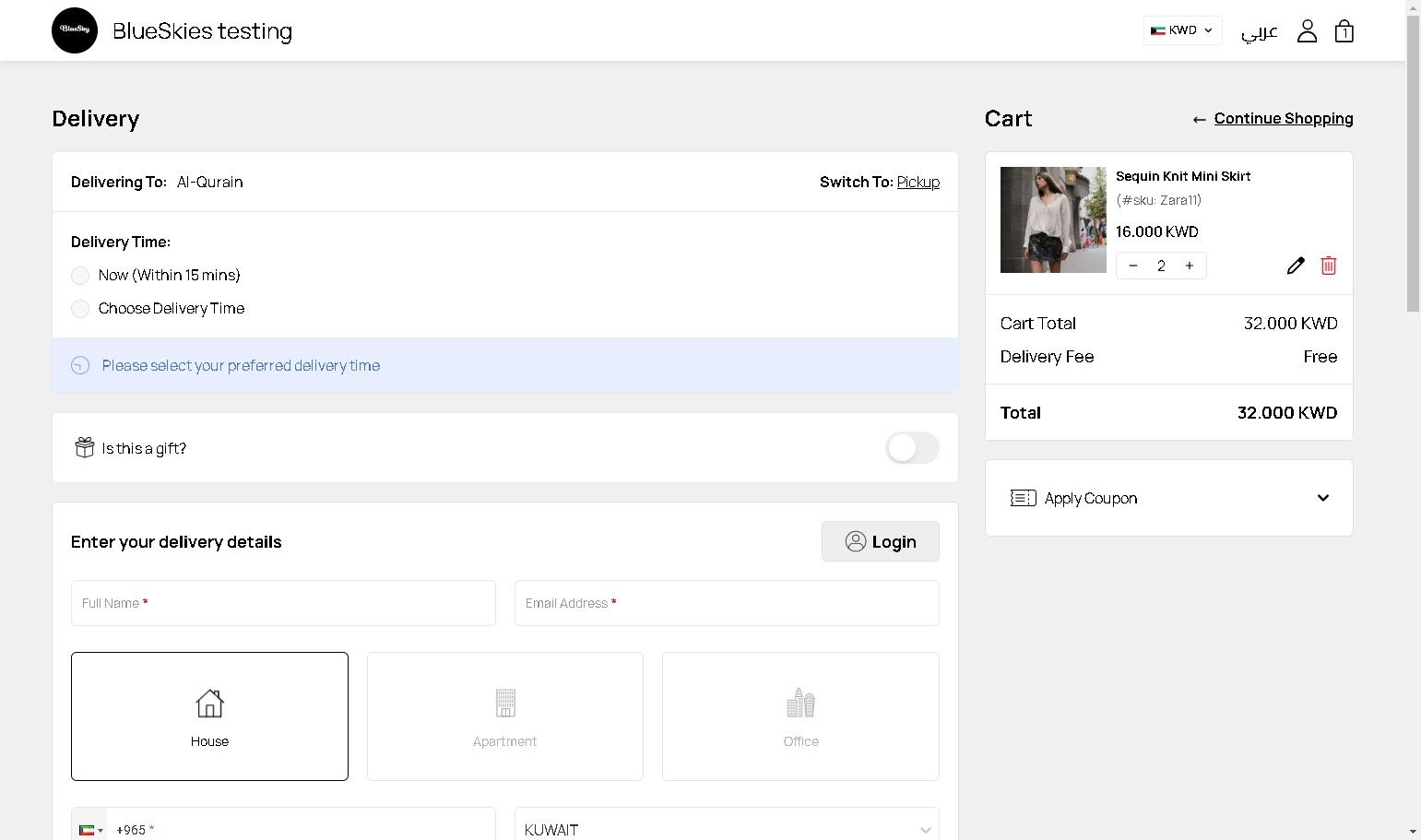Viewport: 1421px width, 840px height.
Task: Open the user account icon
Action: pyautogui.click(x=1307, y=31)
